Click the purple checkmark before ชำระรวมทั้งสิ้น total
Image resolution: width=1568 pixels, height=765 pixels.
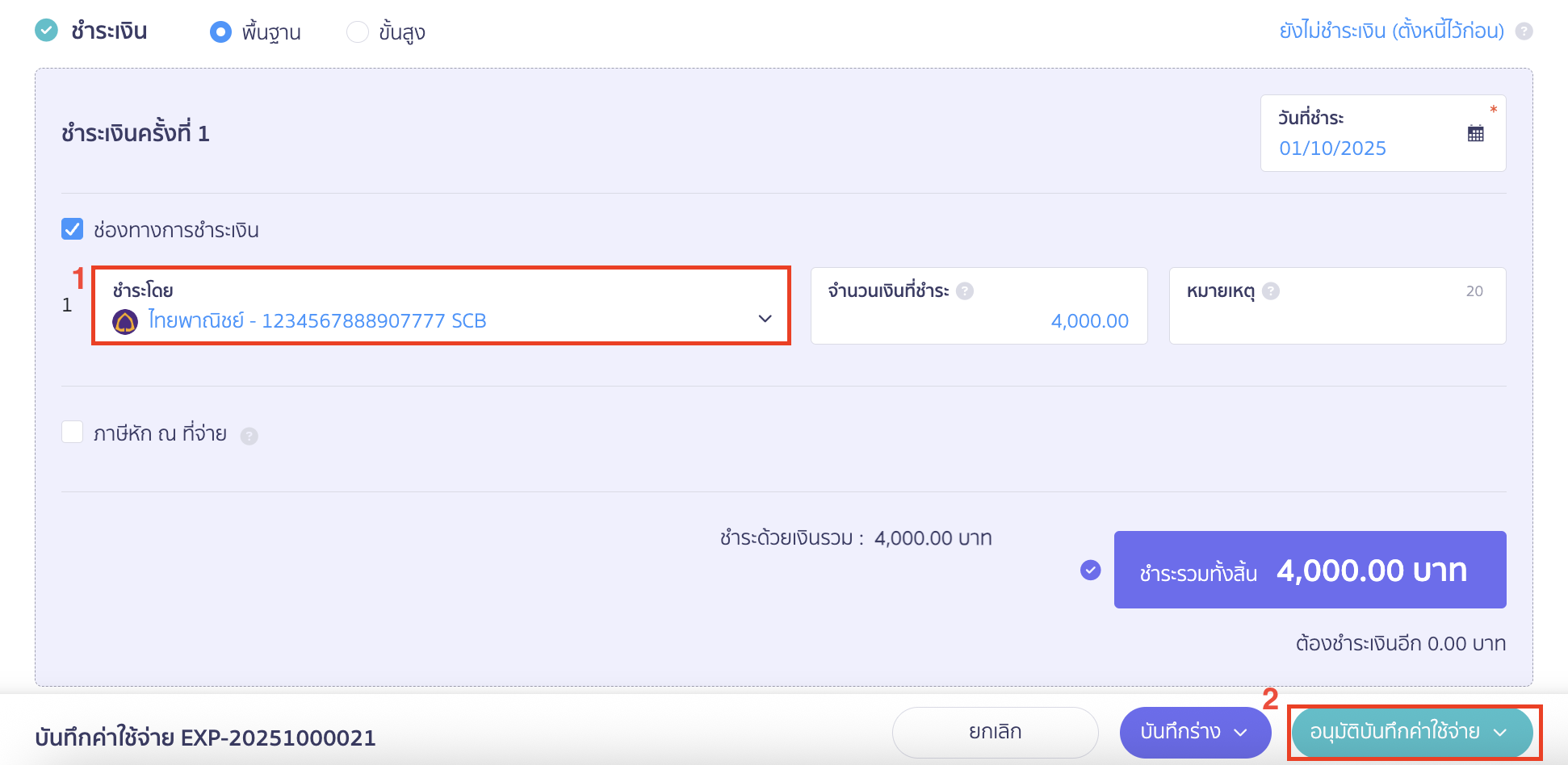(x=1091, y=571)
